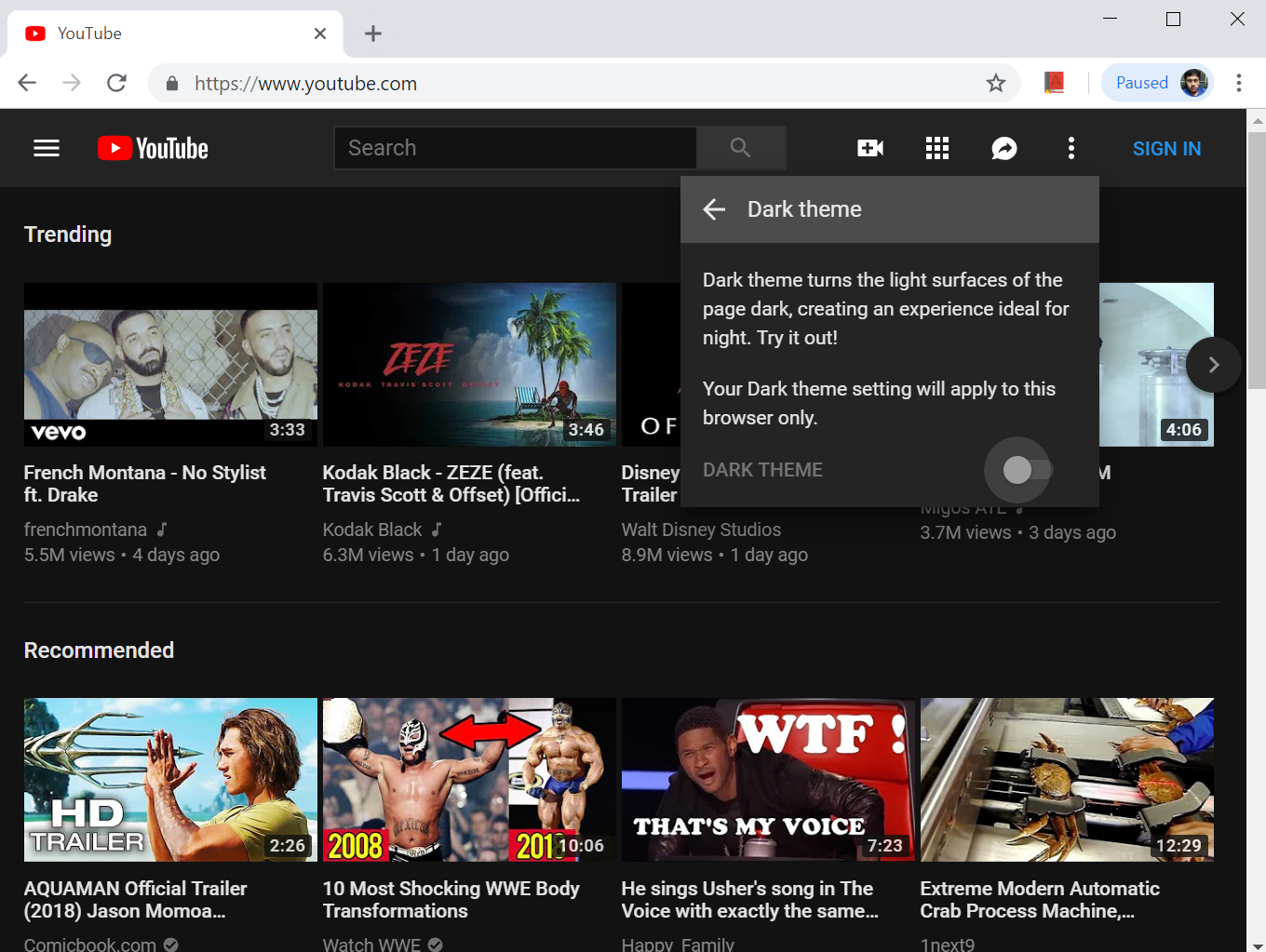Go back using the Dark theme arrow
This screenshot has width=1266, height=952.
pos(713,208)
